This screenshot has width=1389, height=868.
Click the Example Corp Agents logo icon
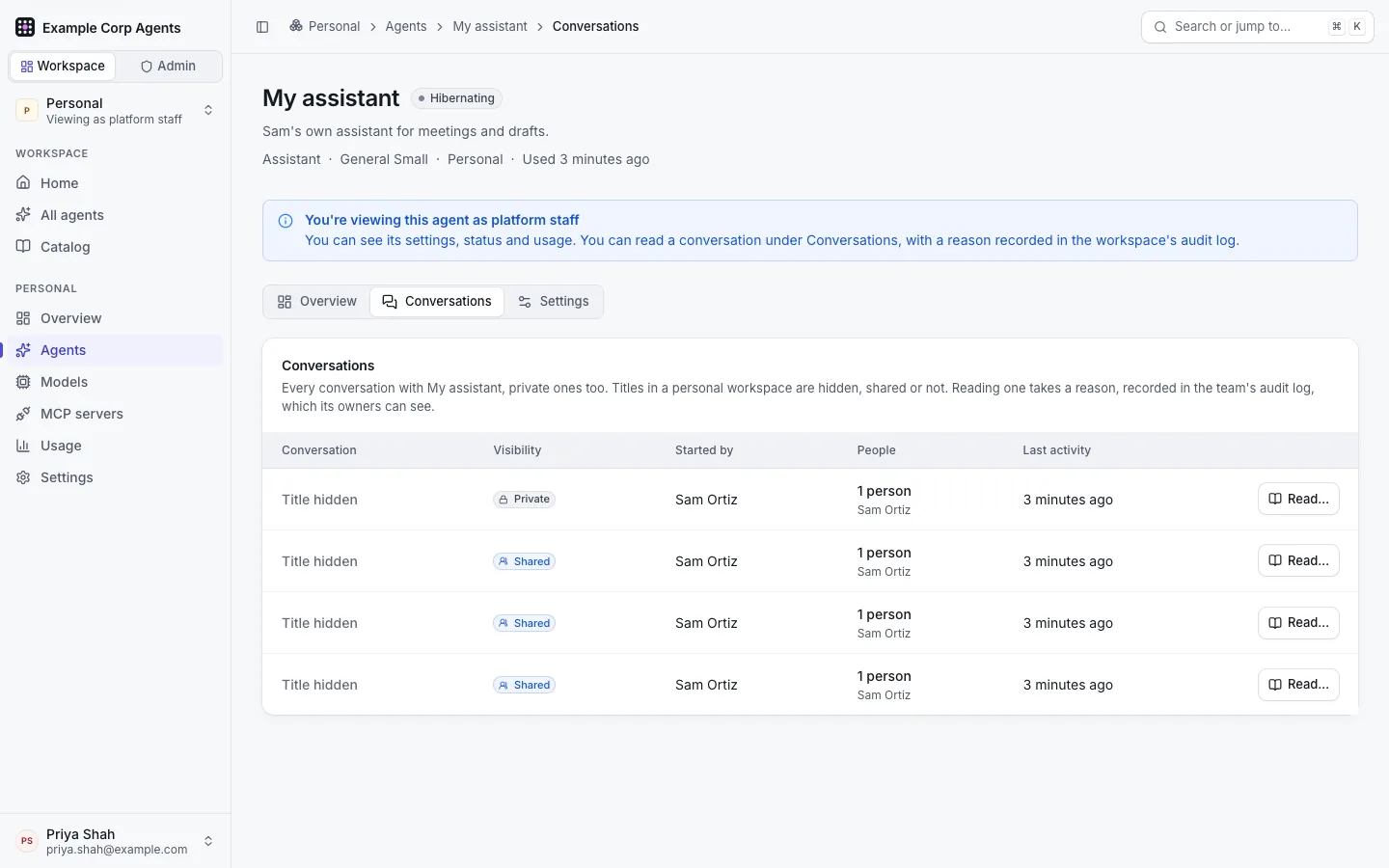pos(25,27)
